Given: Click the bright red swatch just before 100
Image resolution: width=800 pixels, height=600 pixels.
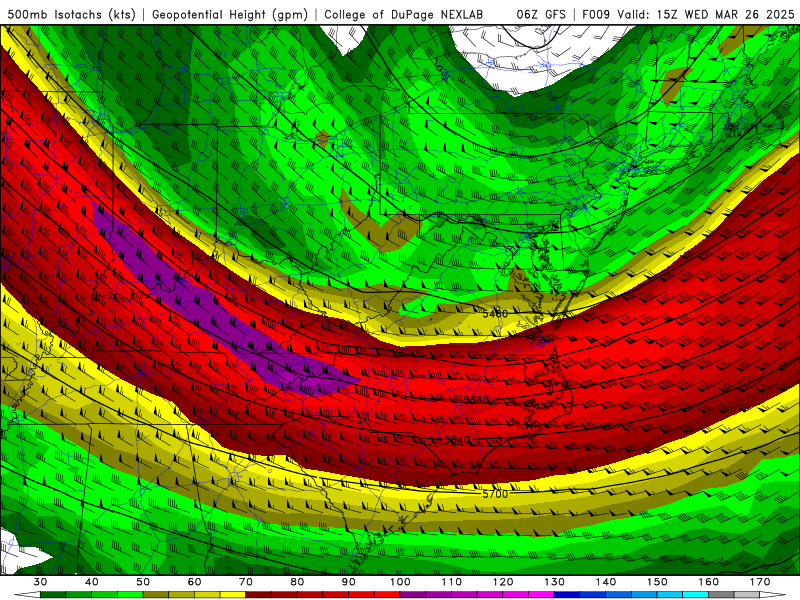Looking at the screenshot, I should tap(387, 595).
